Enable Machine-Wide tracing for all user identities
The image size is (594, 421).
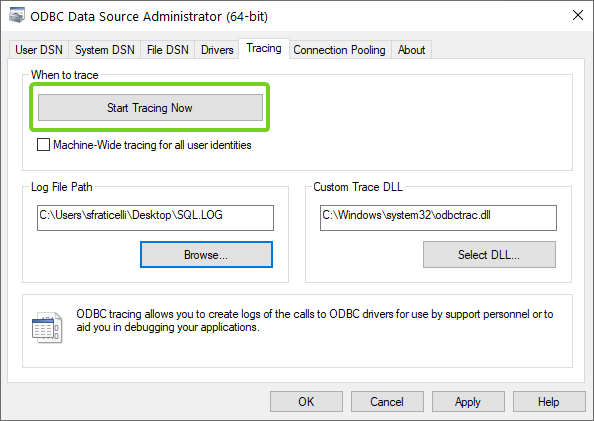[x=43, y=145]
